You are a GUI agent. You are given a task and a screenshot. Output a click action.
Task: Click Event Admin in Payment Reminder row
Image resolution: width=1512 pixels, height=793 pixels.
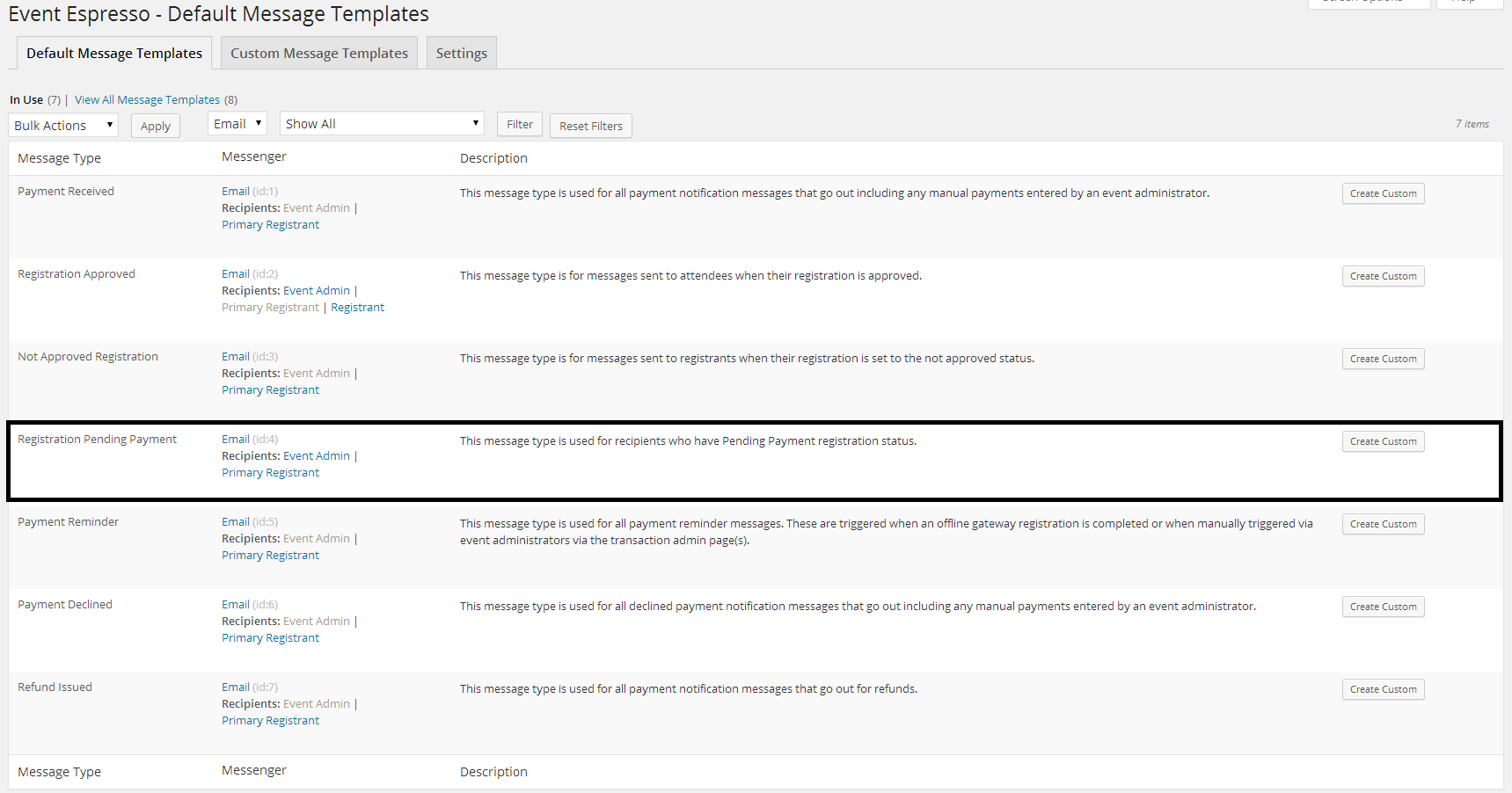317,538
